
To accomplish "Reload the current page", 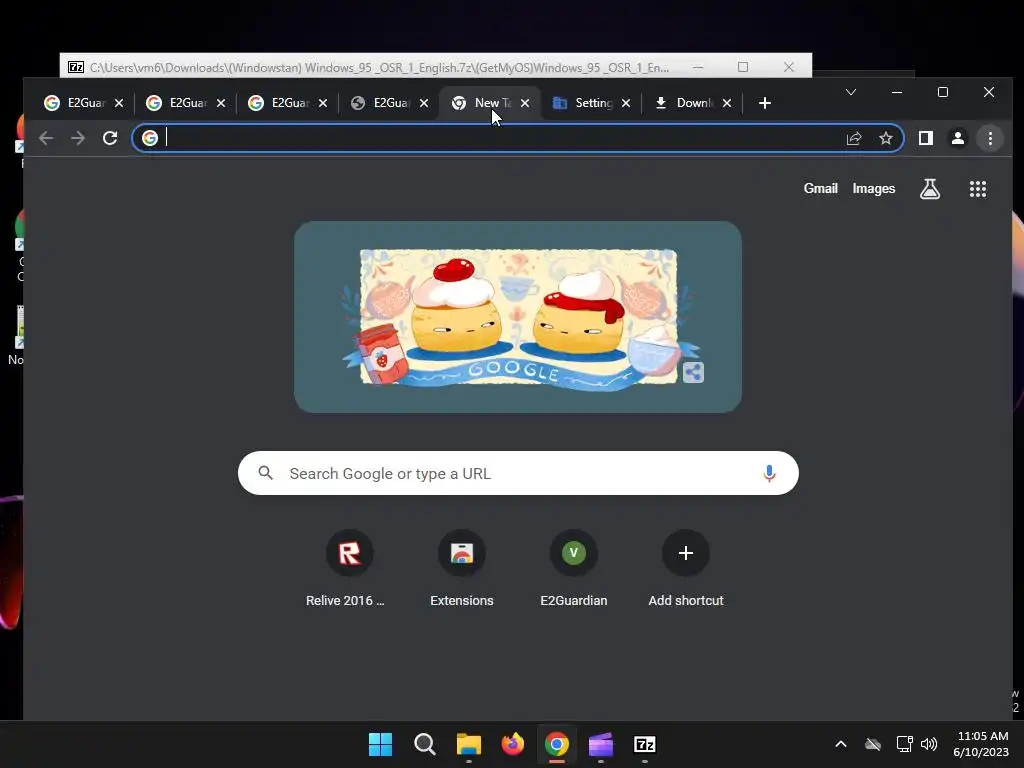I will click(110, 138).
